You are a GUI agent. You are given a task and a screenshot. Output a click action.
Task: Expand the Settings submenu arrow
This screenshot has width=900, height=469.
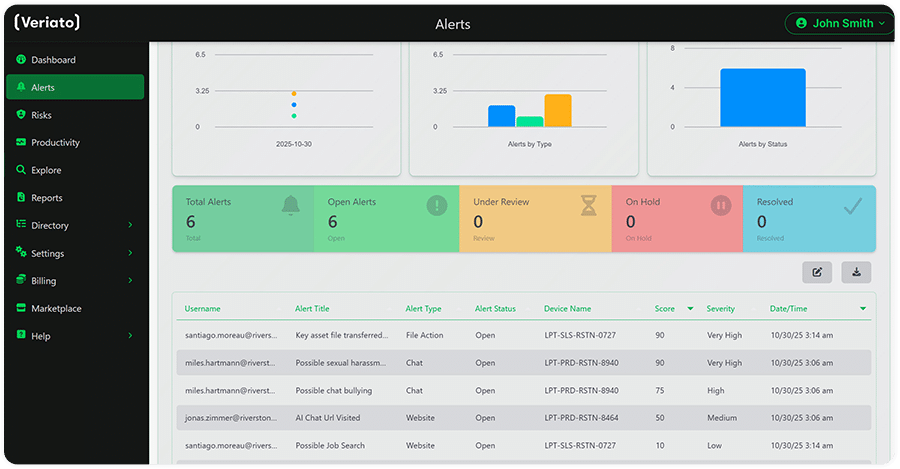coord(130,254)
